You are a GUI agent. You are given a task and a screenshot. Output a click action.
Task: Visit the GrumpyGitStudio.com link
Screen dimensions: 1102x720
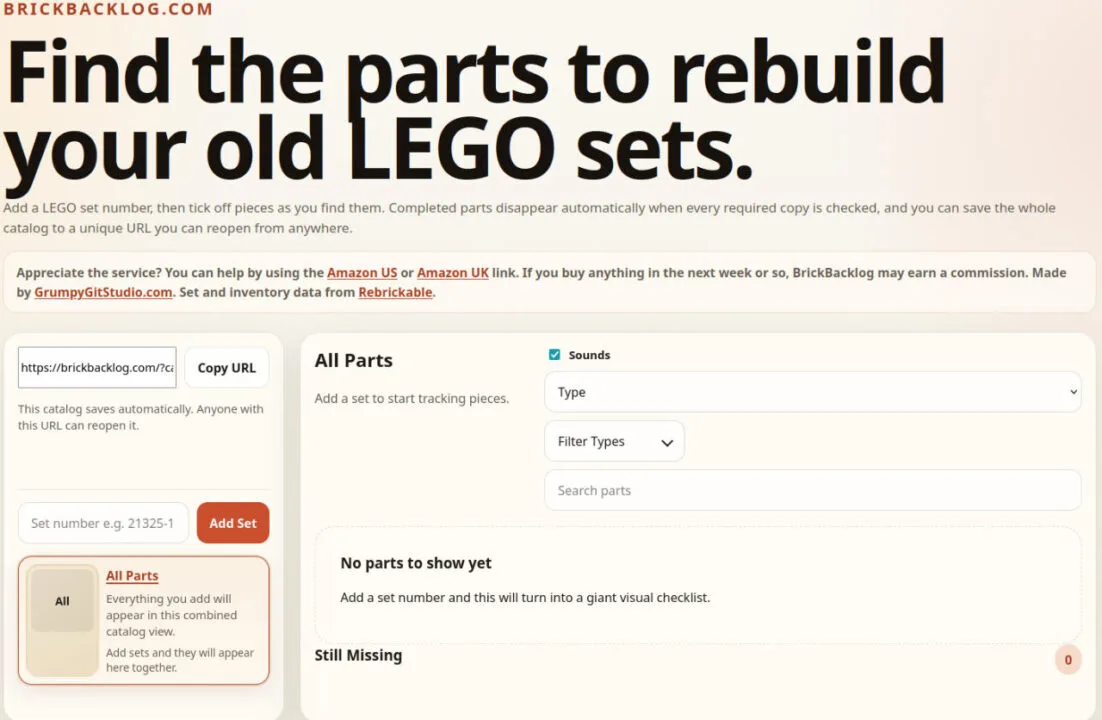point(103,293)
